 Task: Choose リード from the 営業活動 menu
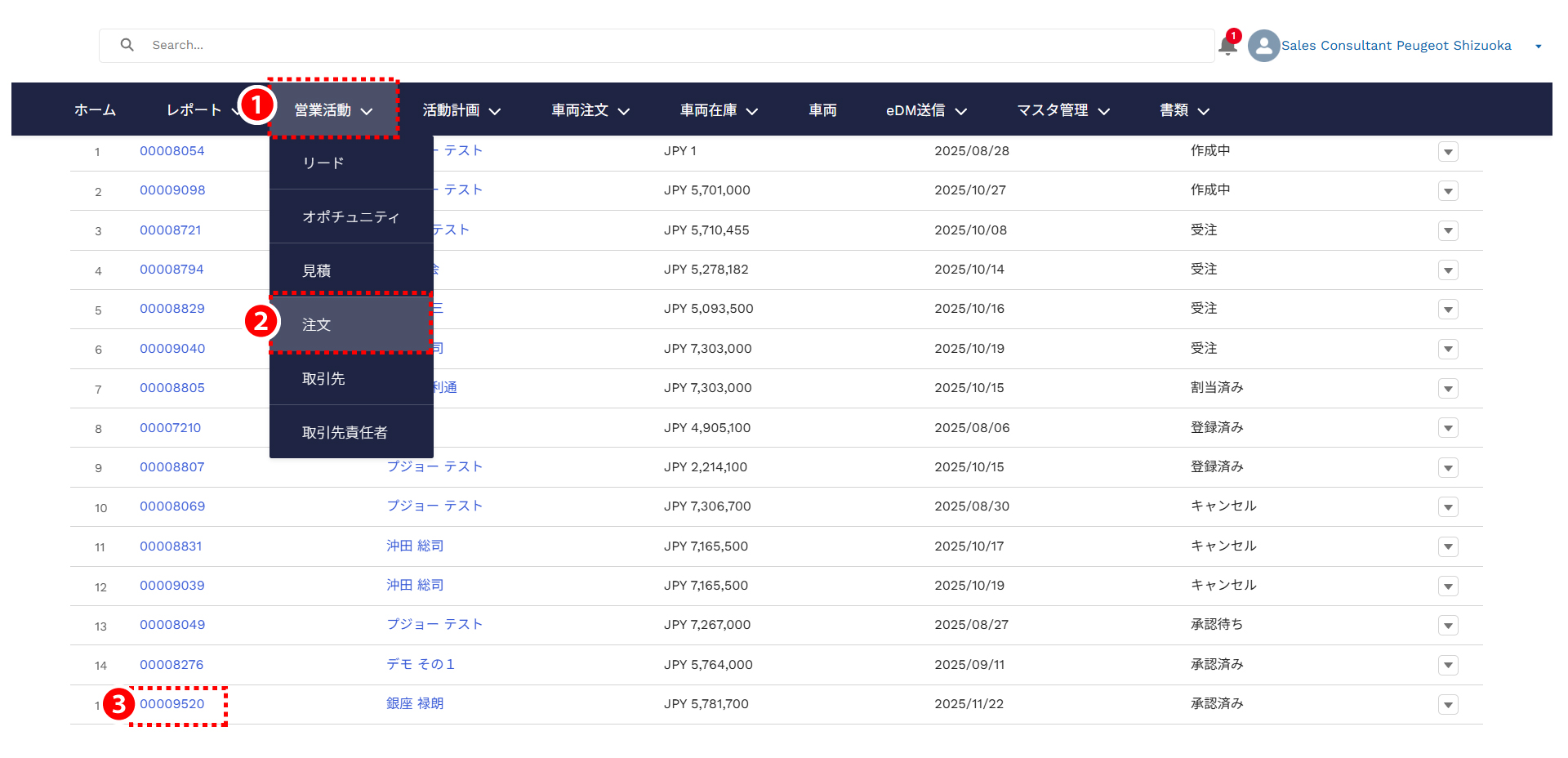(323, 163)
